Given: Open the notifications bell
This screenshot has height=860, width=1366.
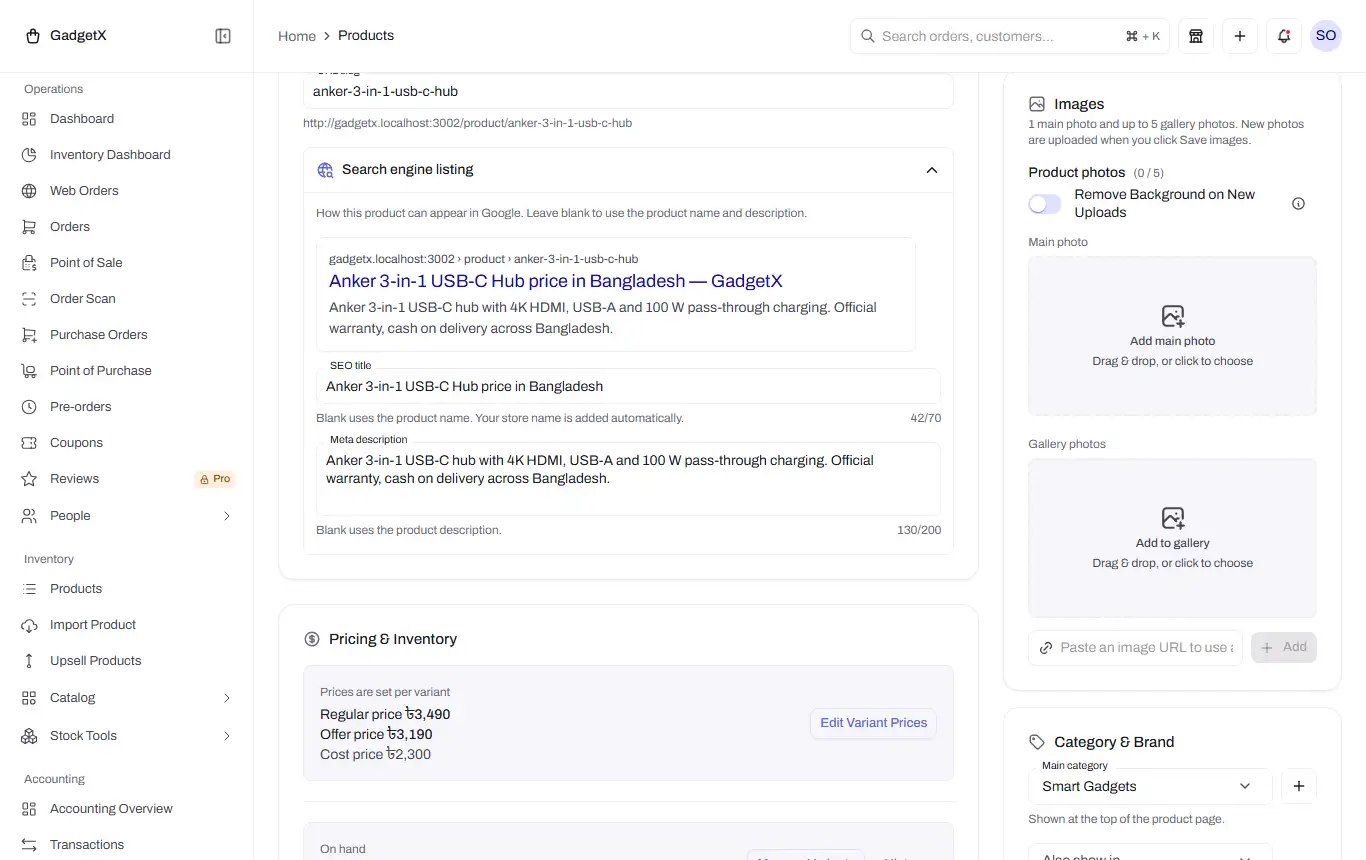Looking at the screenshot, I should click(x=1284, y=36).
